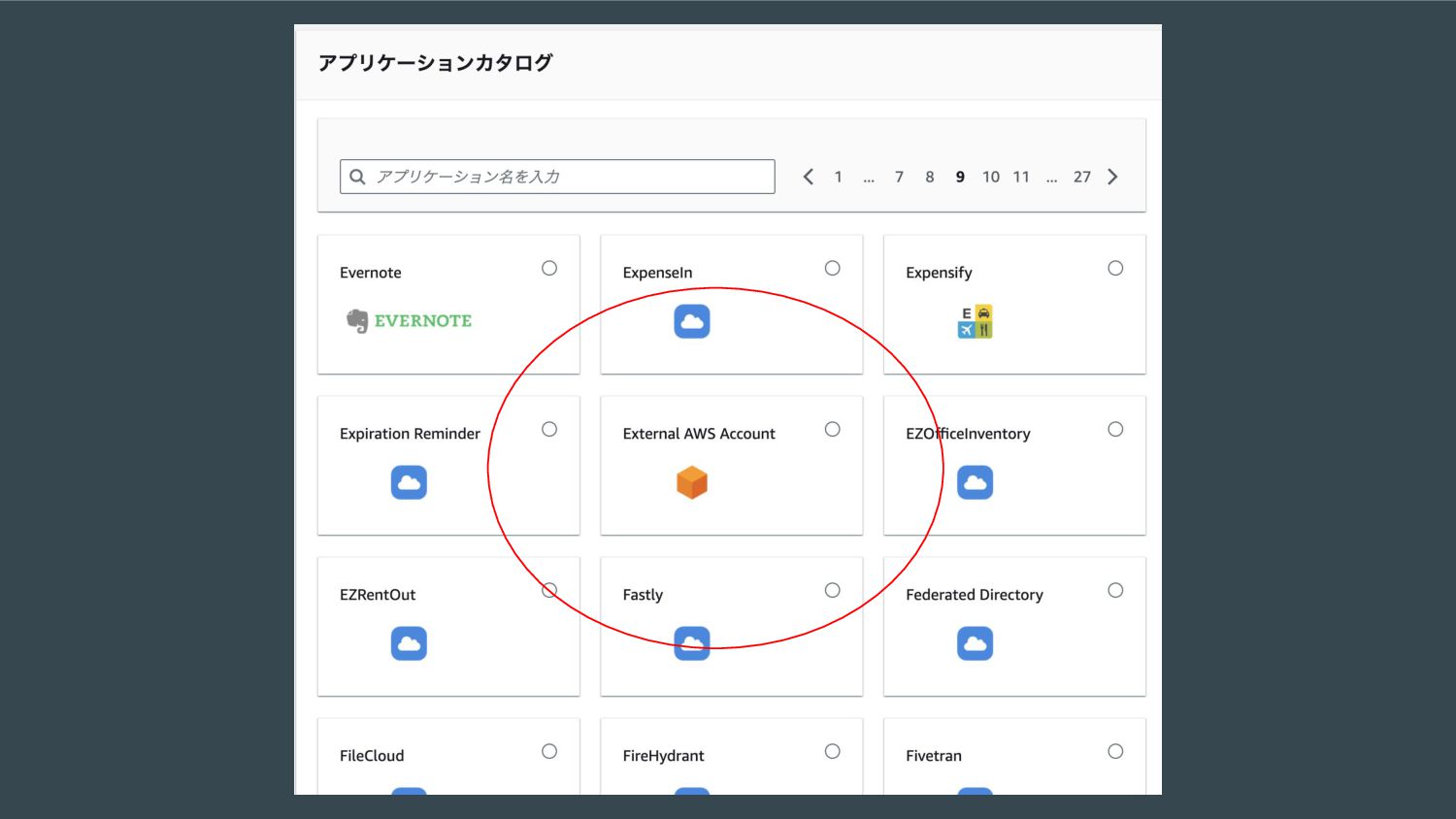This screenshot has width=1456, height=819.
Task: Click the ExpenseIn cloud icon
Action: [692, 321]
